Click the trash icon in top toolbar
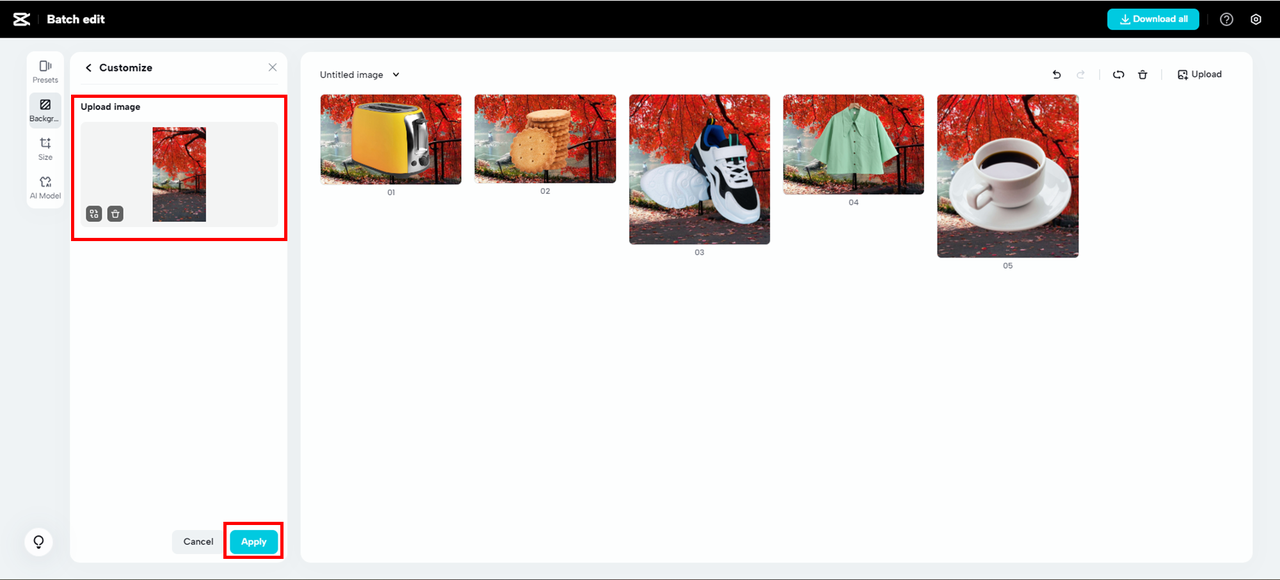 1142,75
